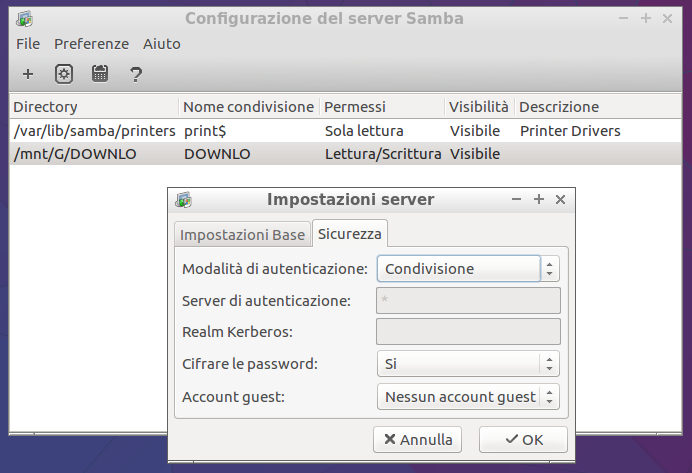Minimize the Impostazioni server dialog

tap(516, 199)
